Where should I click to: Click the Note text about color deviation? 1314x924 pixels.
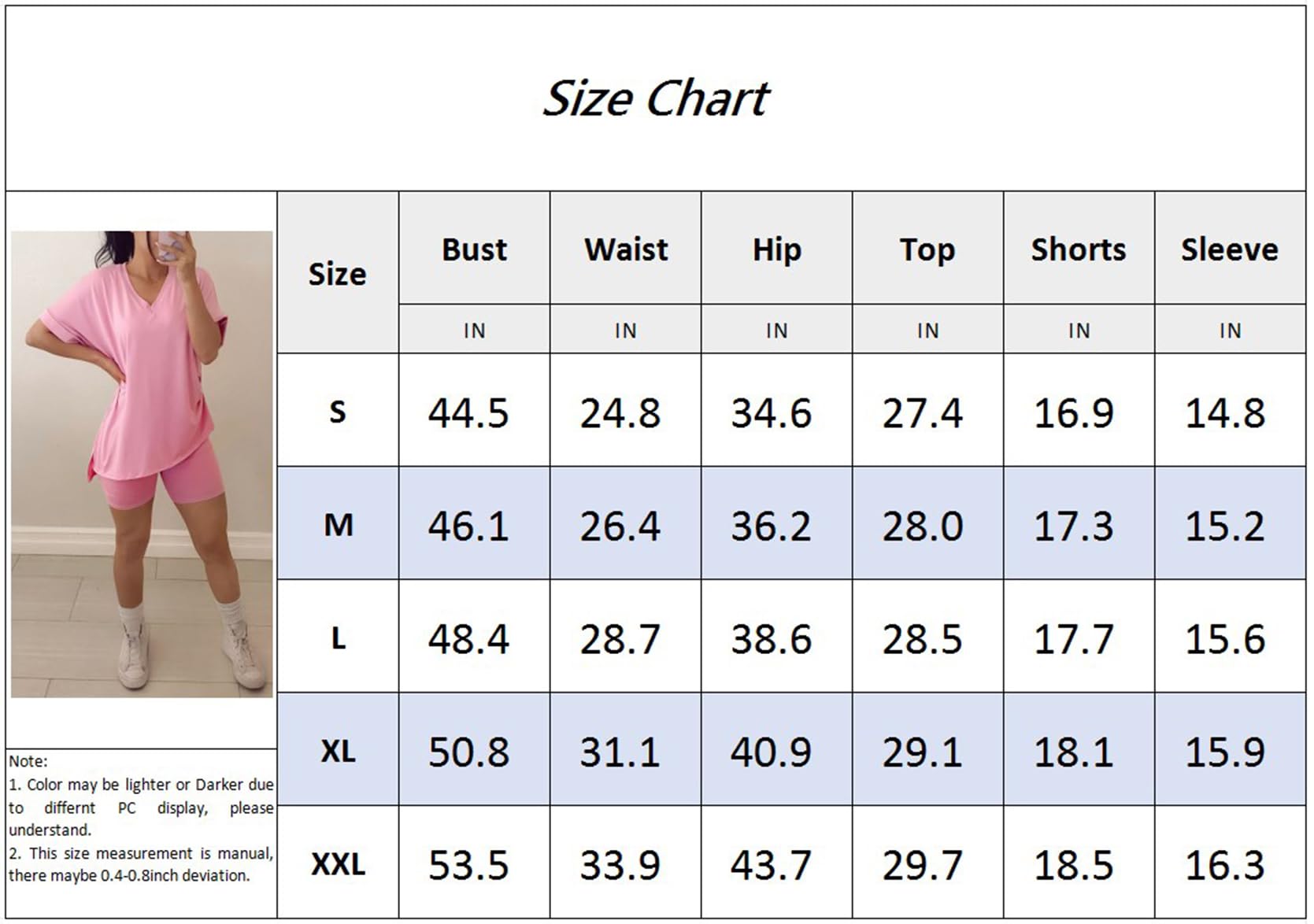pyautogui.click(x=141, y=807)
